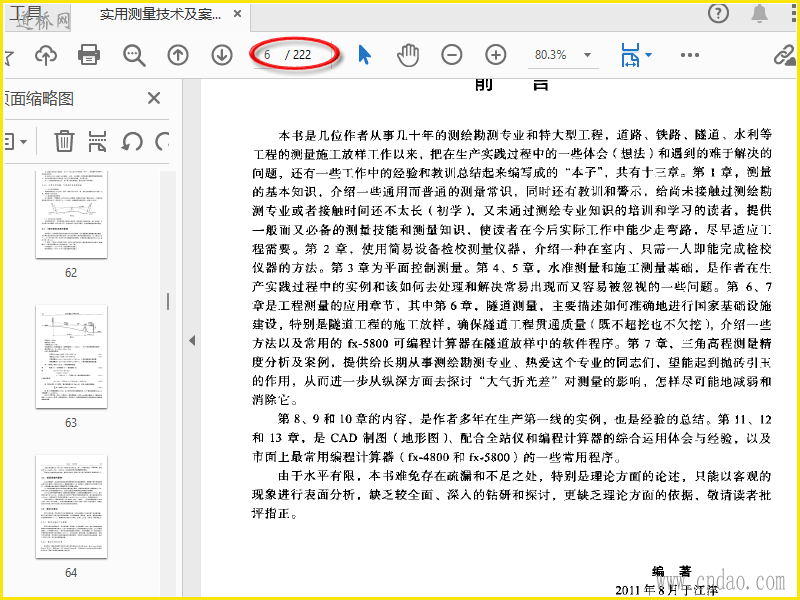Click the thumbnail label 64
800x600 pixels.
pos(71,572)
